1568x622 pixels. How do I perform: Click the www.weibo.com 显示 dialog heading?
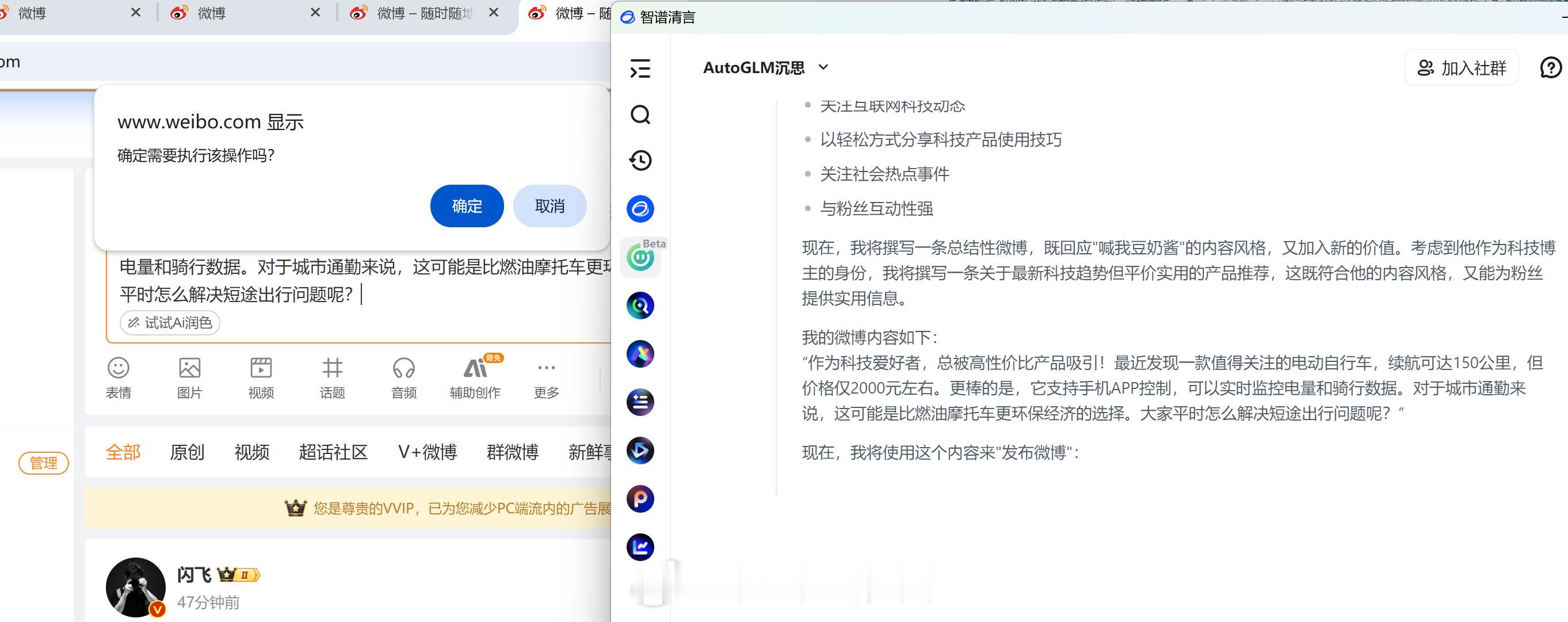pos(211,122)
